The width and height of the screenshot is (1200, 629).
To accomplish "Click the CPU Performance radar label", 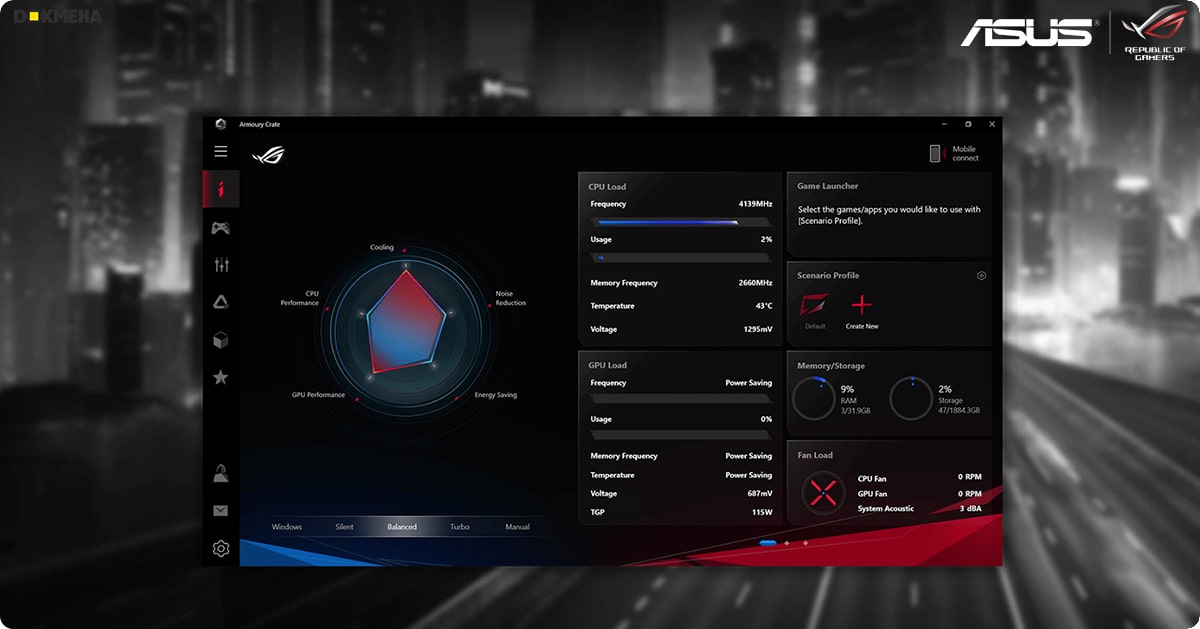I will tap(299, 298).
